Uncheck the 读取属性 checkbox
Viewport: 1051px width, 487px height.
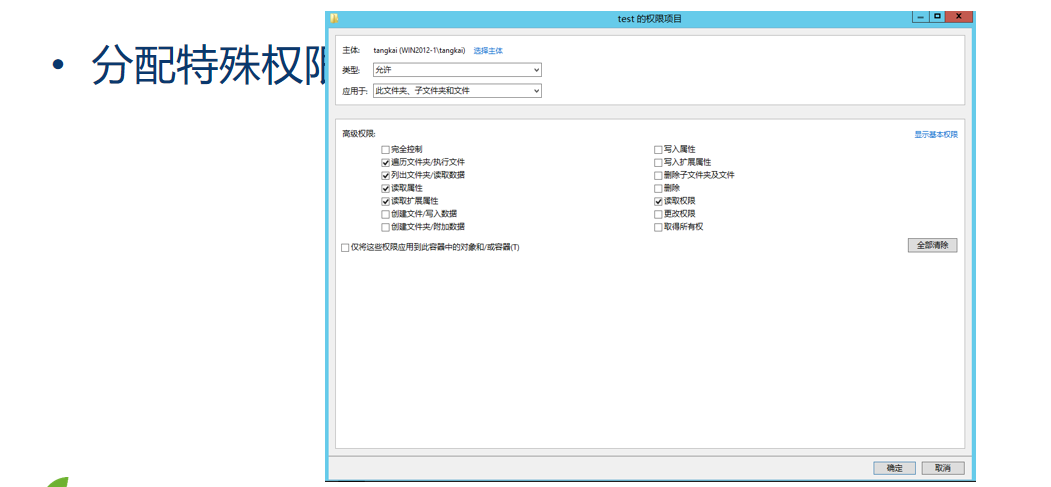(385, 188)
